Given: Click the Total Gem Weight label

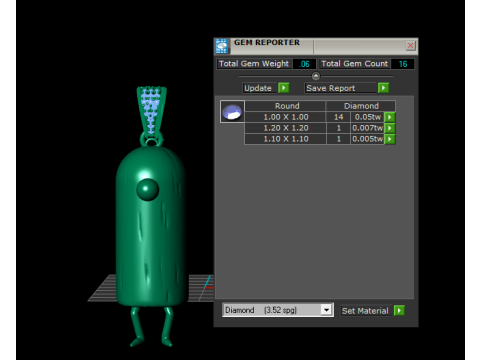Looking at the screenshot, I should coord(254,64).
